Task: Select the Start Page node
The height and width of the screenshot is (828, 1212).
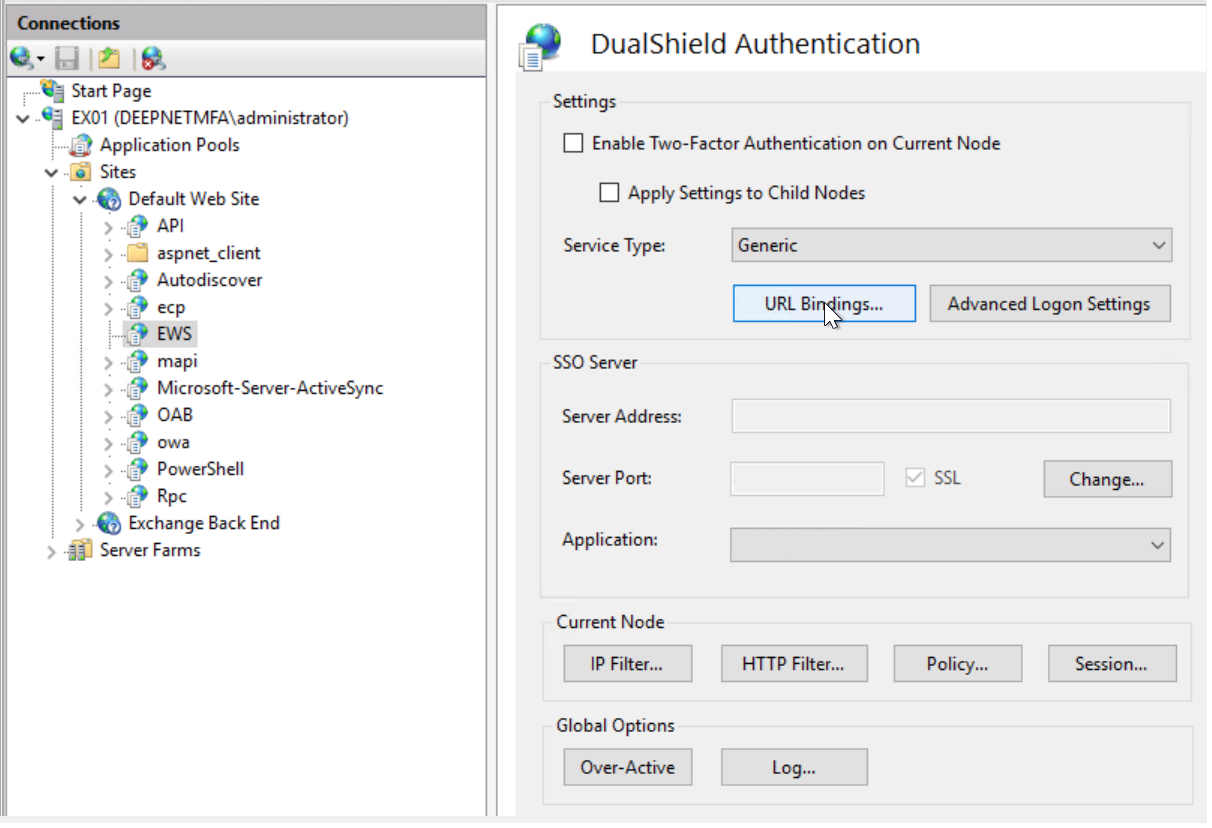Action: (x=110, y=91)
